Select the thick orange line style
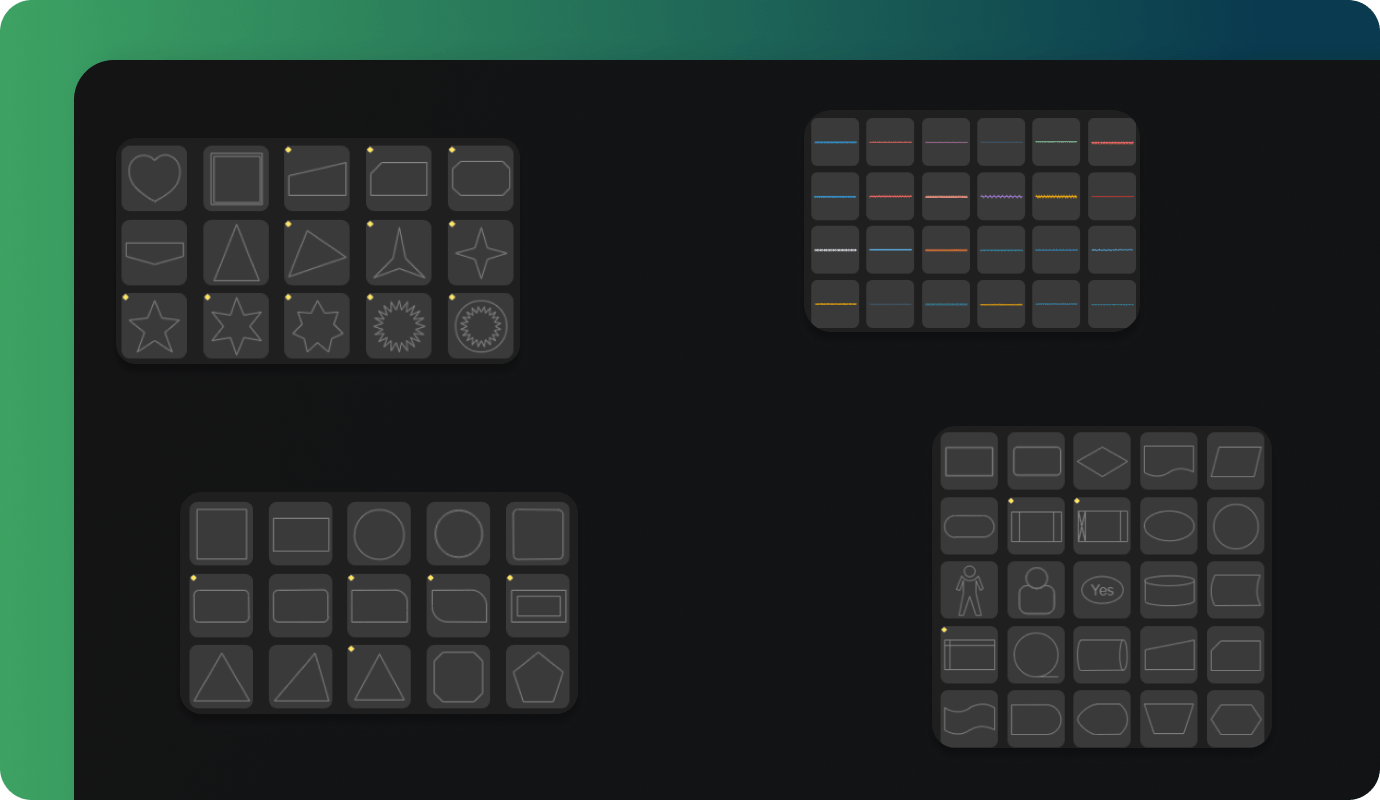Image resolution: width=1380 pixels, height=800 pixels. point(946,250)
